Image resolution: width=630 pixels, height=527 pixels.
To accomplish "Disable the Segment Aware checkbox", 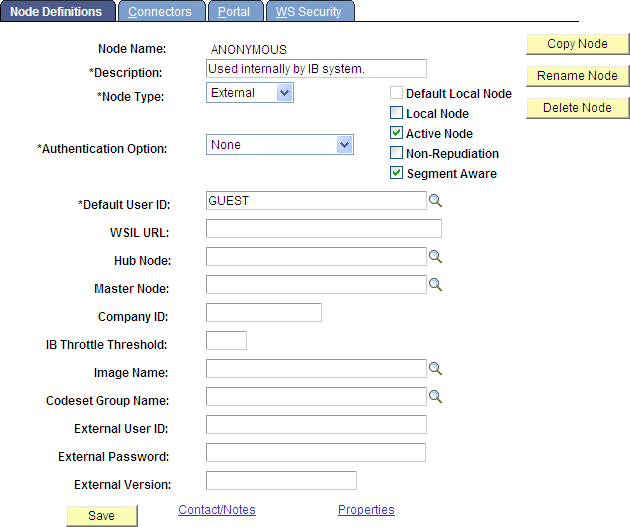I will pyautogui.click(x=397, y=173).
